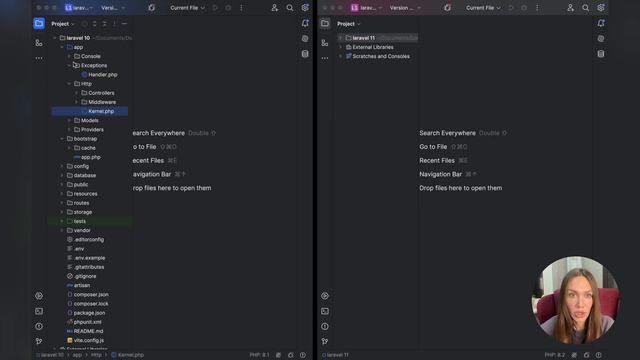
Task: Open IDE settings gear in laravel 10 window
Action: pos(305,8)
